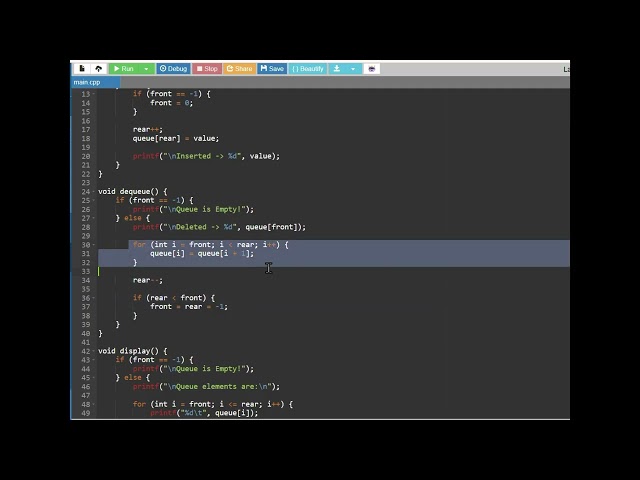Run the program with the green Run button
Screen dimensions: 640x480
(124, 69)
